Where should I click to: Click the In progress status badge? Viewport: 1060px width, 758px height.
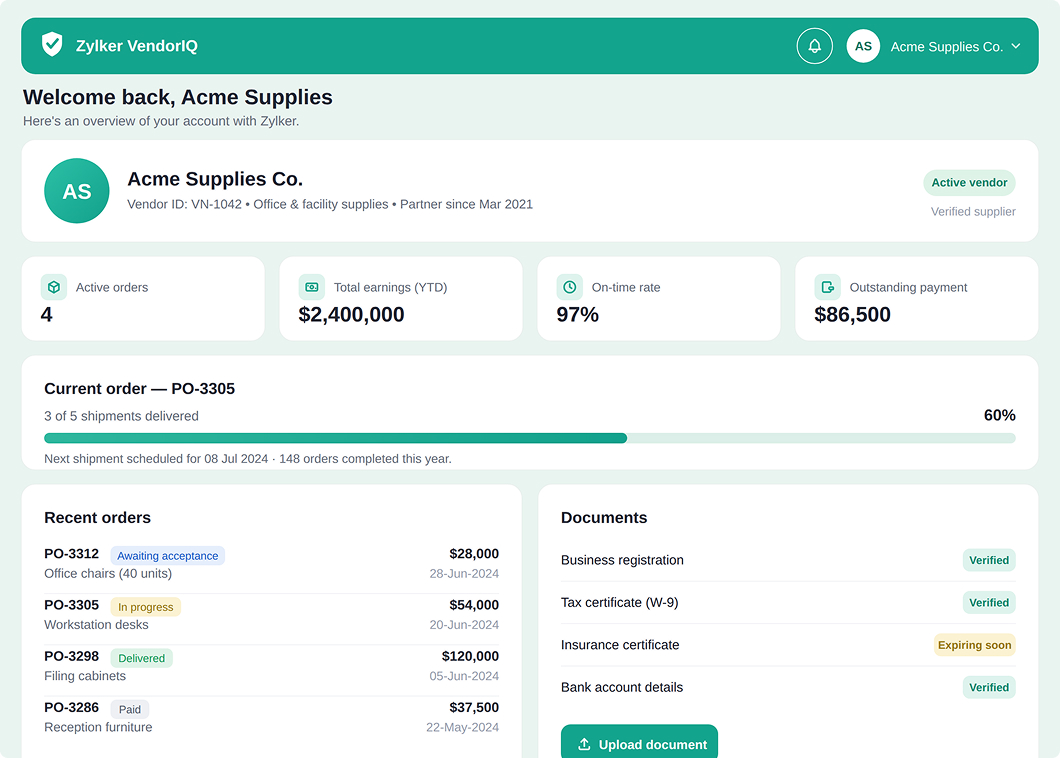click(x=145, y=607)
